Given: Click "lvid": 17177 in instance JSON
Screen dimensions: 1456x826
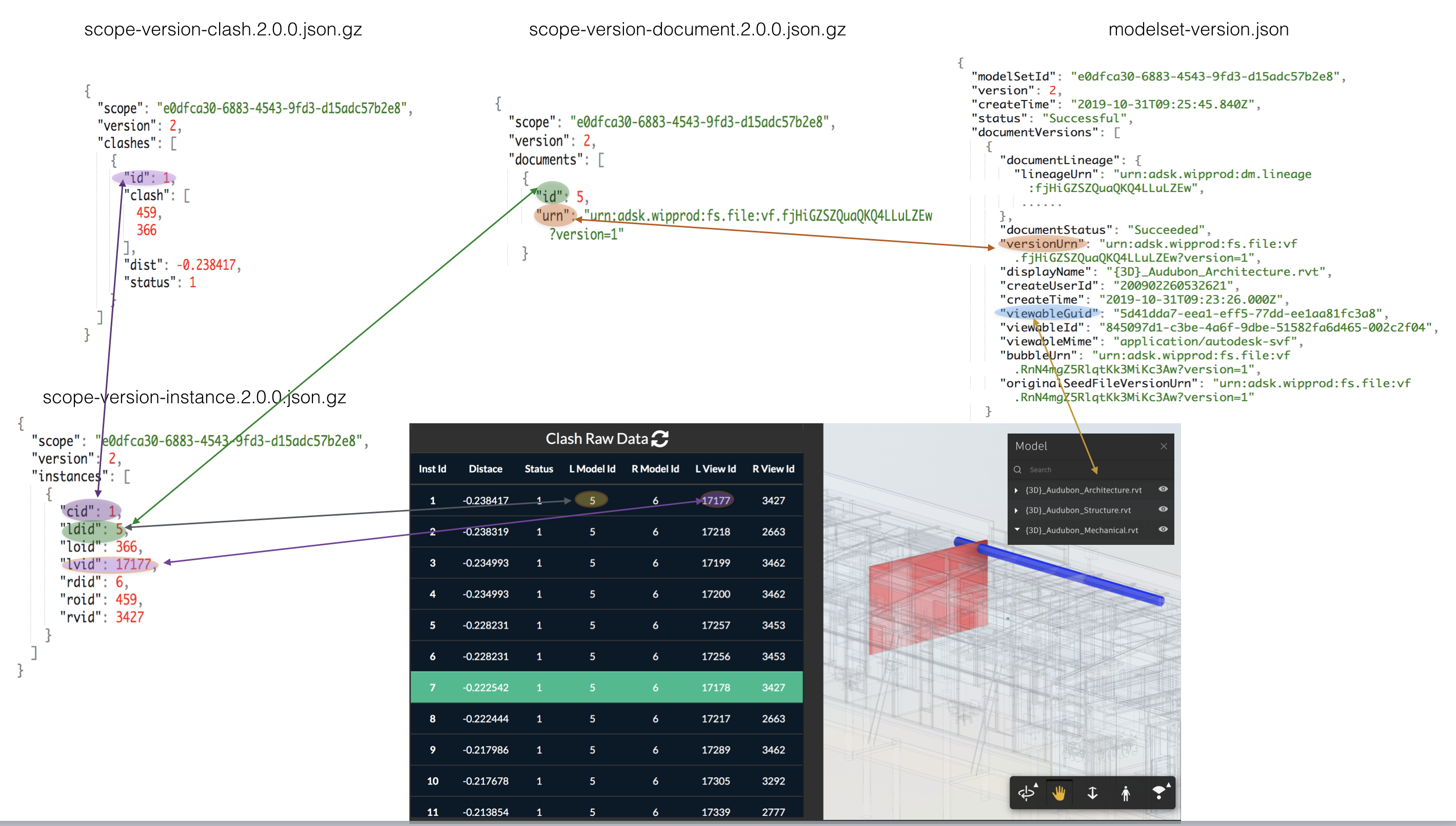Looking at the screenshot, I should tap(106, 564).
